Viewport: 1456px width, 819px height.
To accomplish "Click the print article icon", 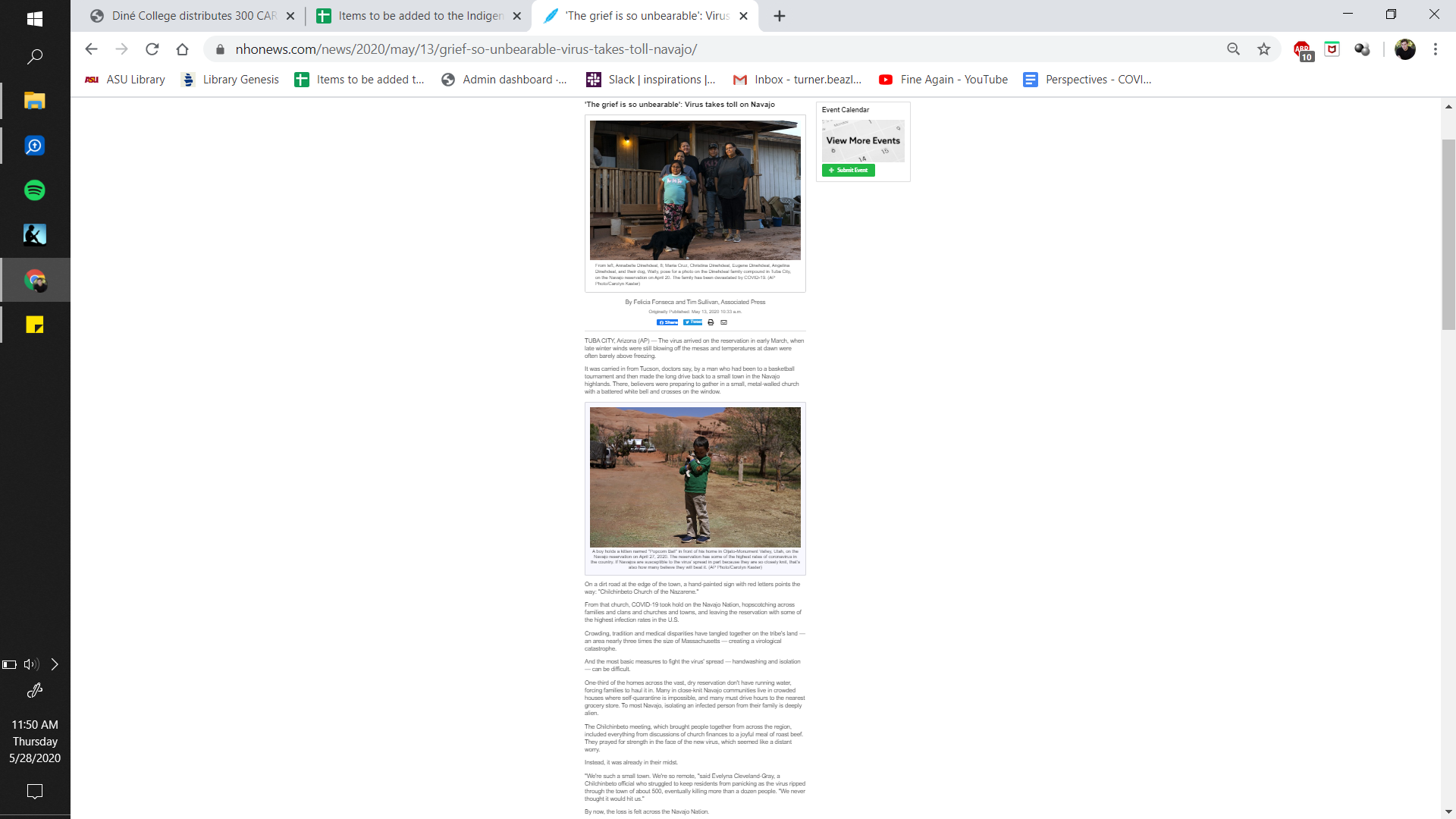I will (x=711, y=322).
